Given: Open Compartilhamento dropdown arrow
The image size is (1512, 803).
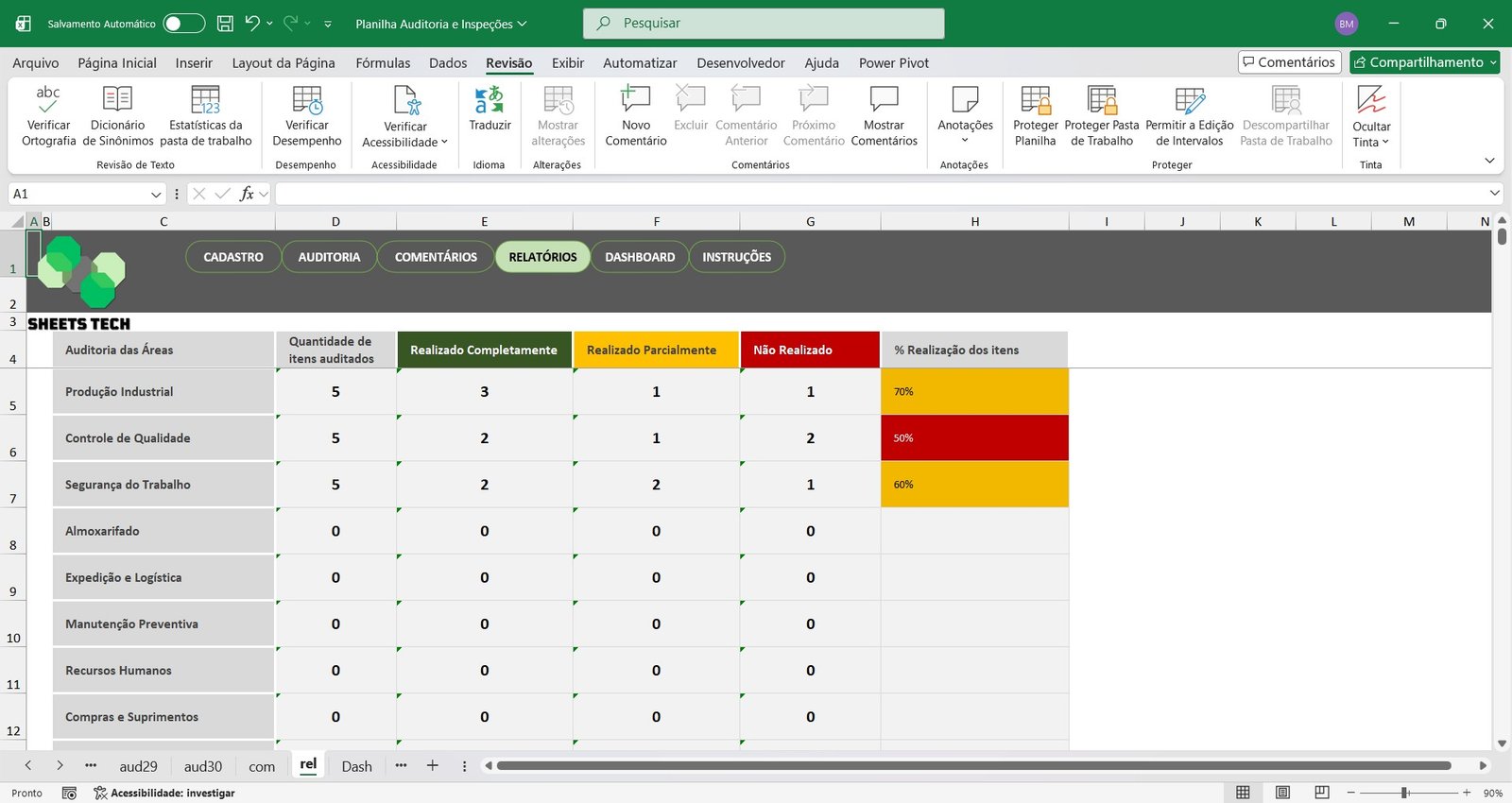Looking at the screenshot, I should pos(1493,62).
